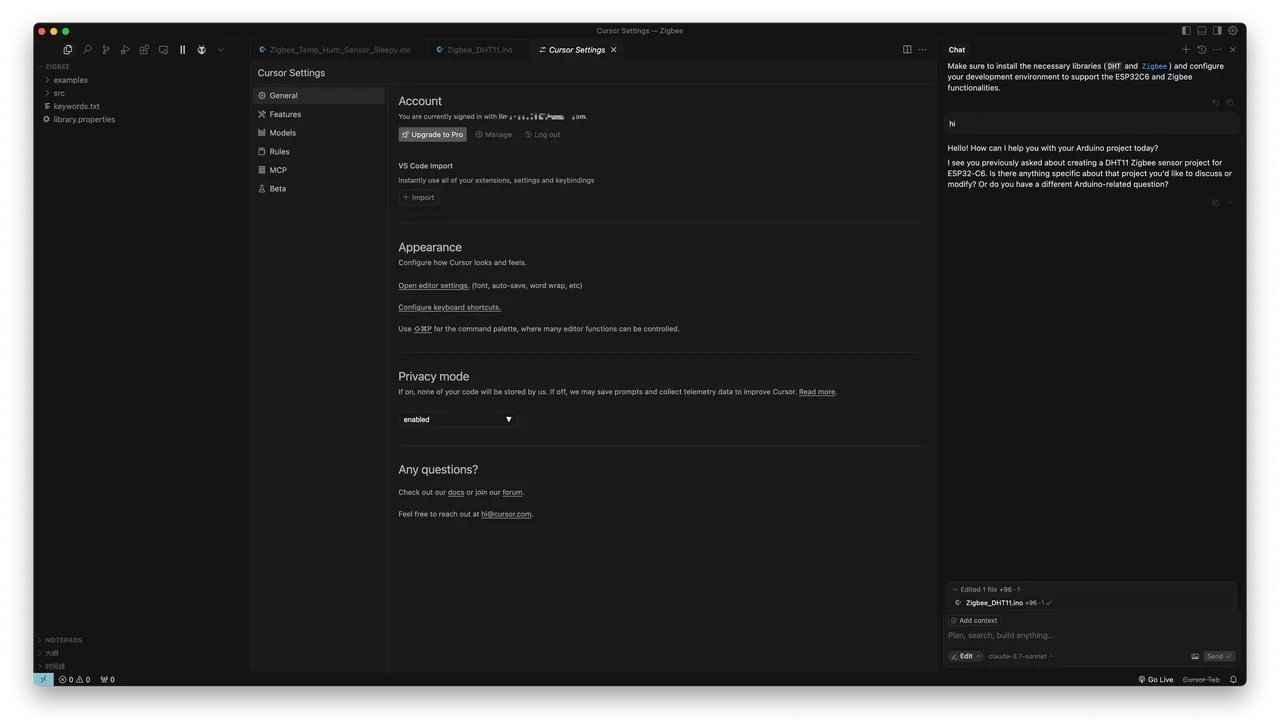Screen dimensions: 1280x720
Task: Click Add context in chat
Action: tap(973, 620)
